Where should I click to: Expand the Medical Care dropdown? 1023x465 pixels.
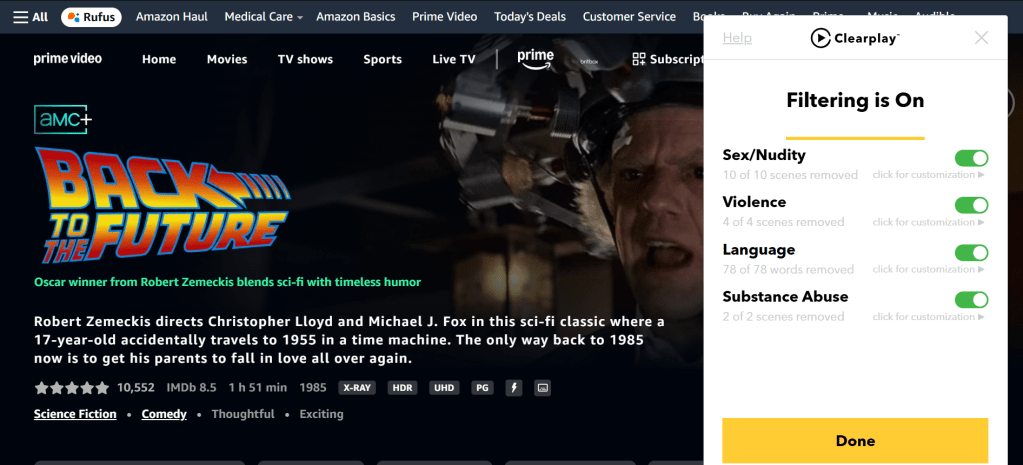(264, 17)
